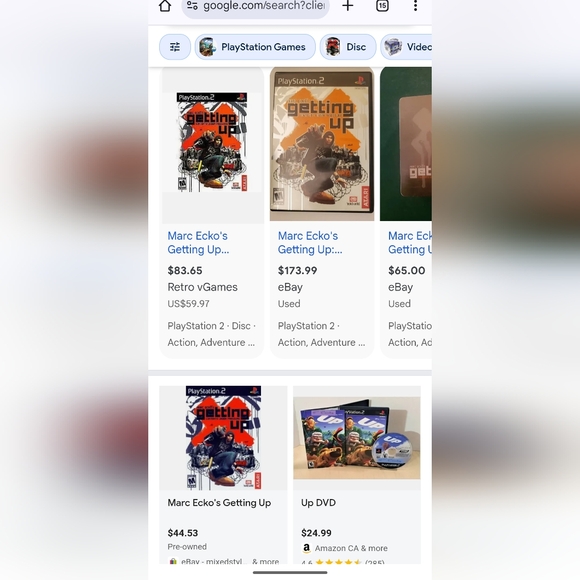Tap the browser home icon
Image resolution: width=580 pixels, height=580 pixels.
click(165, 6)
